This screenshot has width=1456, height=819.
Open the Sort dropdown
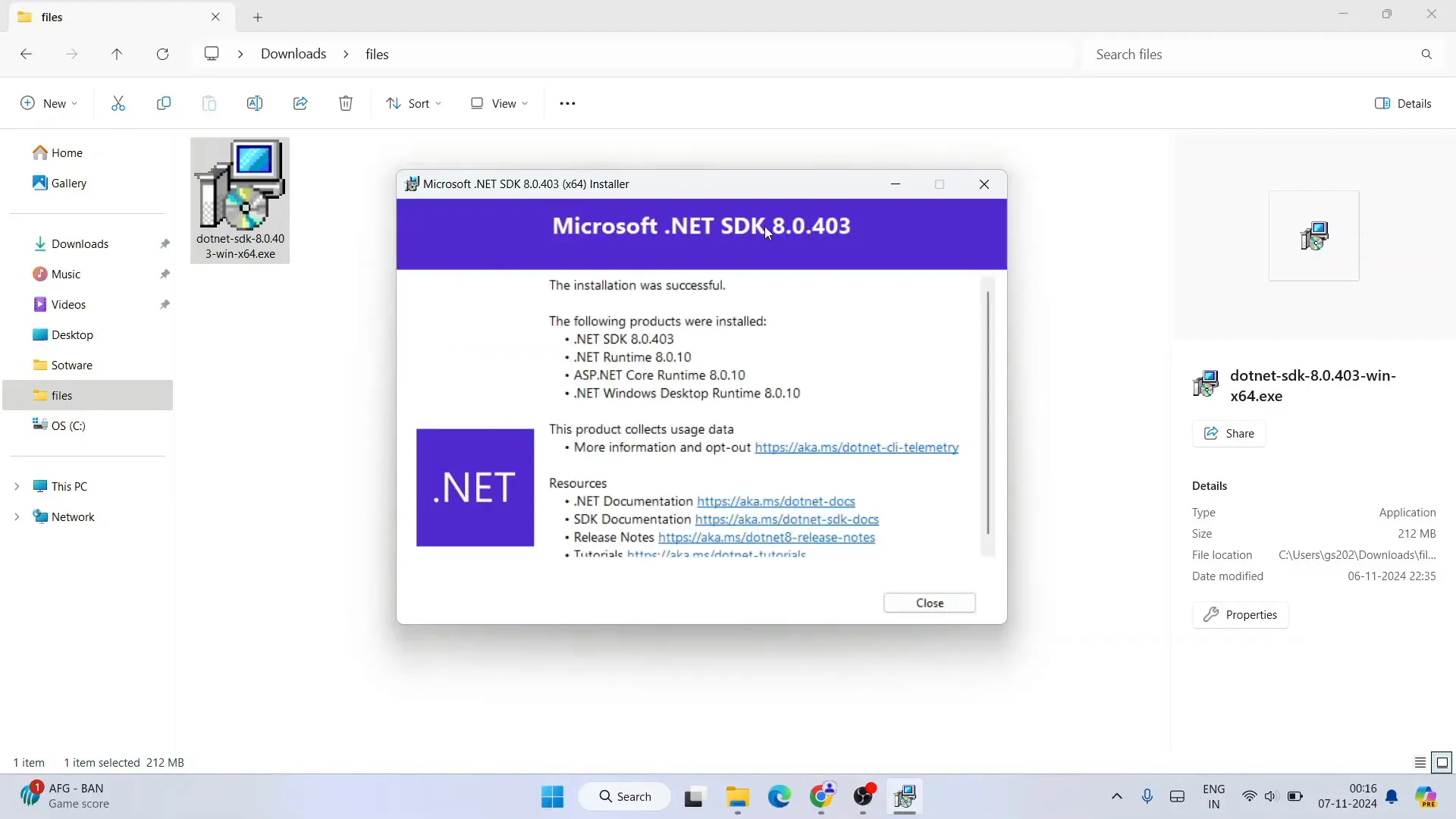click(x=414, y=103)
